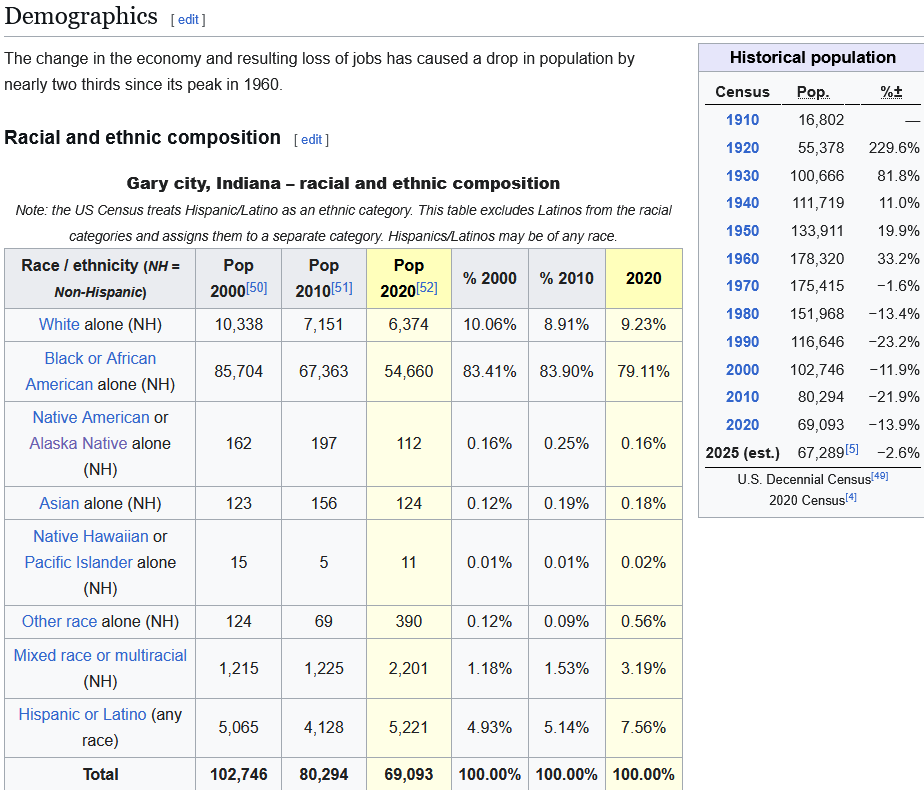Image resolution: width=924 pixels, height=790 pixels.
Task: Open citation 5 beside the 2025 estimate
Action: (852, 449)
